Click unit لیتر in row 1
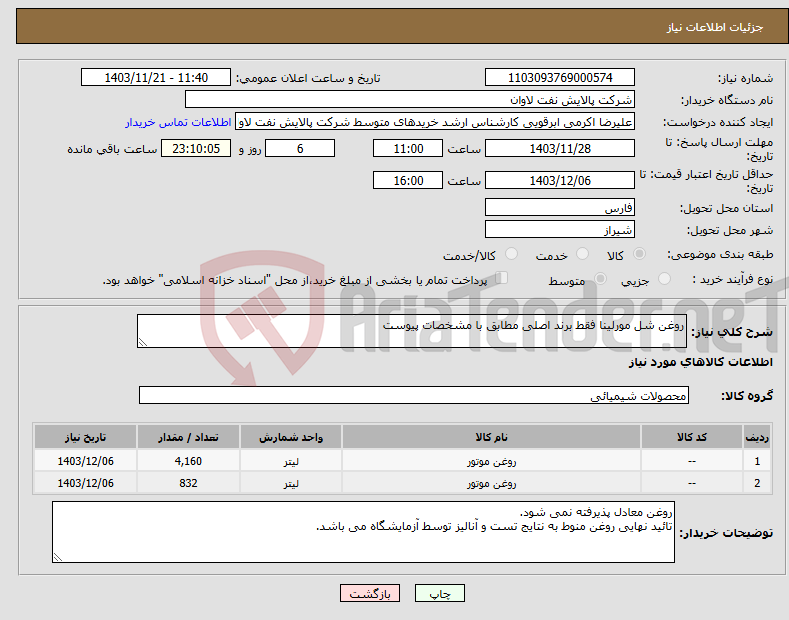The width and height of the screenshot is (789, 620). [291, 461]
